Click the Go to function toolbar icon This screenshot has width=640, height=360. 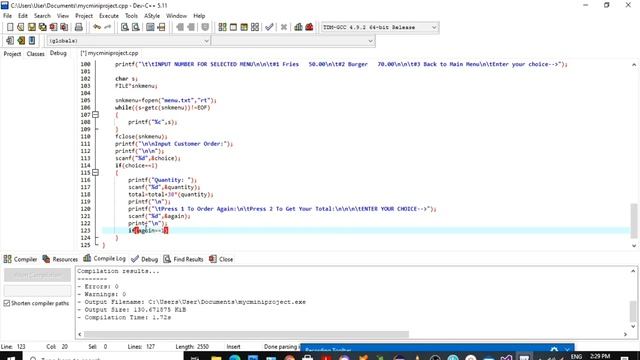pos(150,27)
